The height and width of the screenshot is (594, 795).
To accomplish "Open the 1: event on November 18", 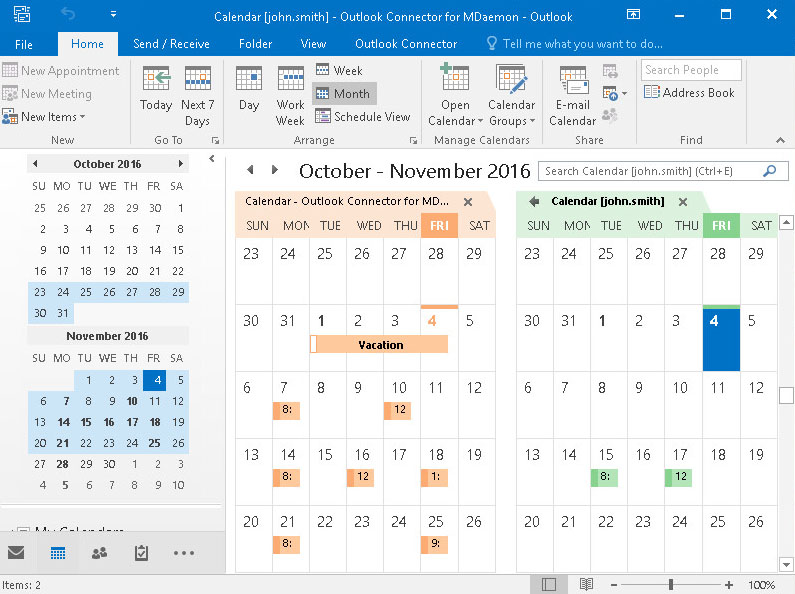I will click(435, 477).
